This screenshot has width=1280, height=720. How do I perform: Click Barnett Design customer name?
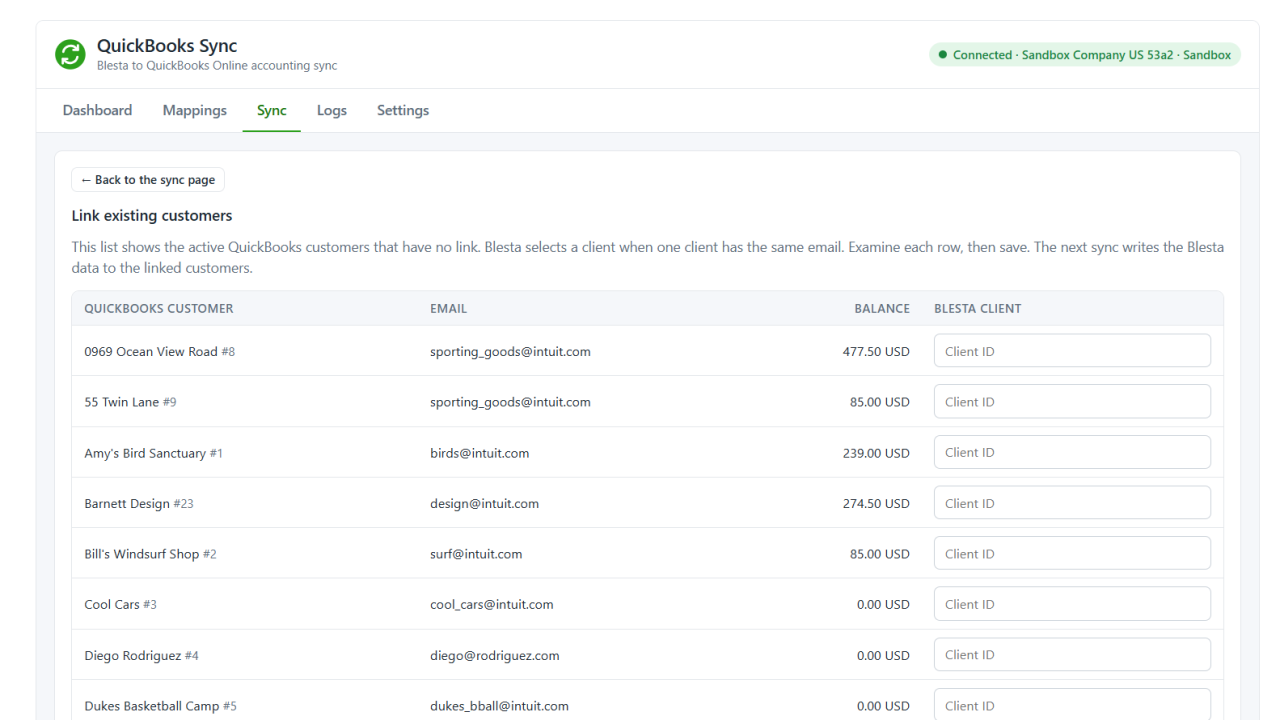(x=127, y=504)
